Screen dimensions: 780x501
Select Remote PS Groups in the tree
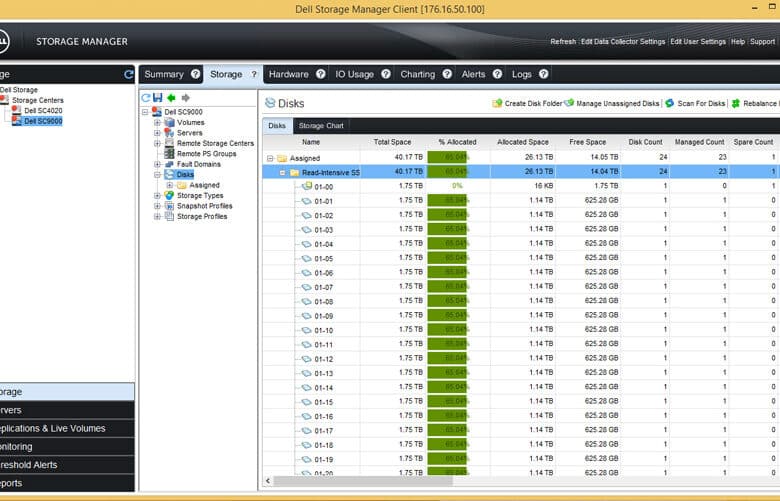pos(206,154)
